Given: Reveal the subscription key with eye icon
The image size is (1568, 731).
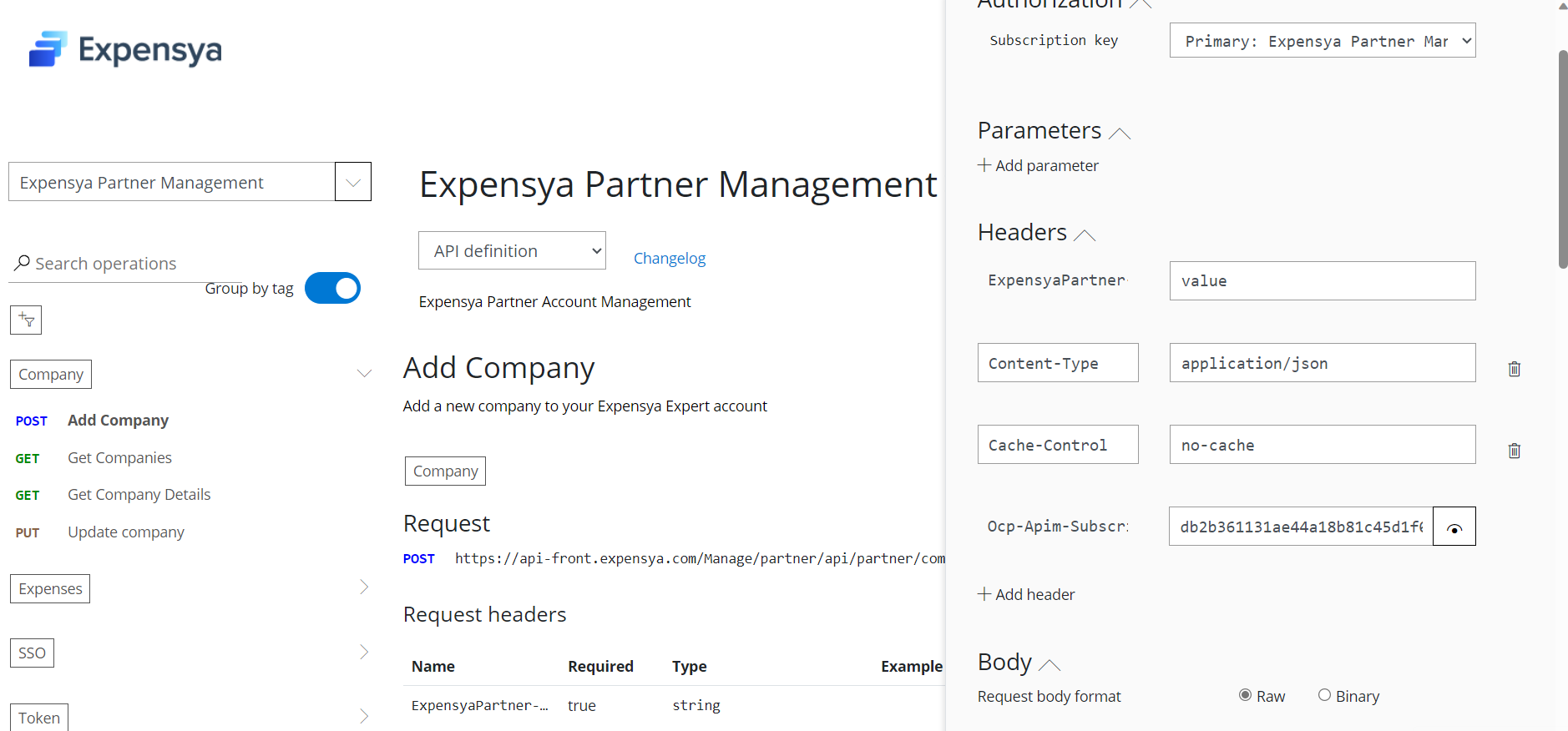Looking at the screenshot, I should pos(1454,527).
